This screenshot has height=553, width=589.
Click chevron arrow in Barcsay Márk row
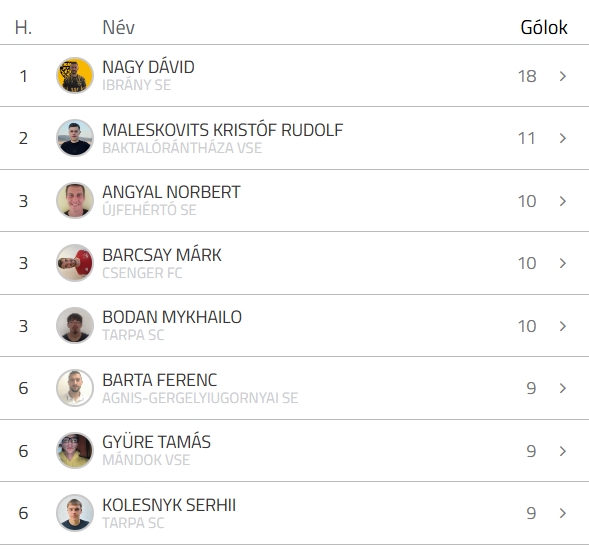click(562, 263)
